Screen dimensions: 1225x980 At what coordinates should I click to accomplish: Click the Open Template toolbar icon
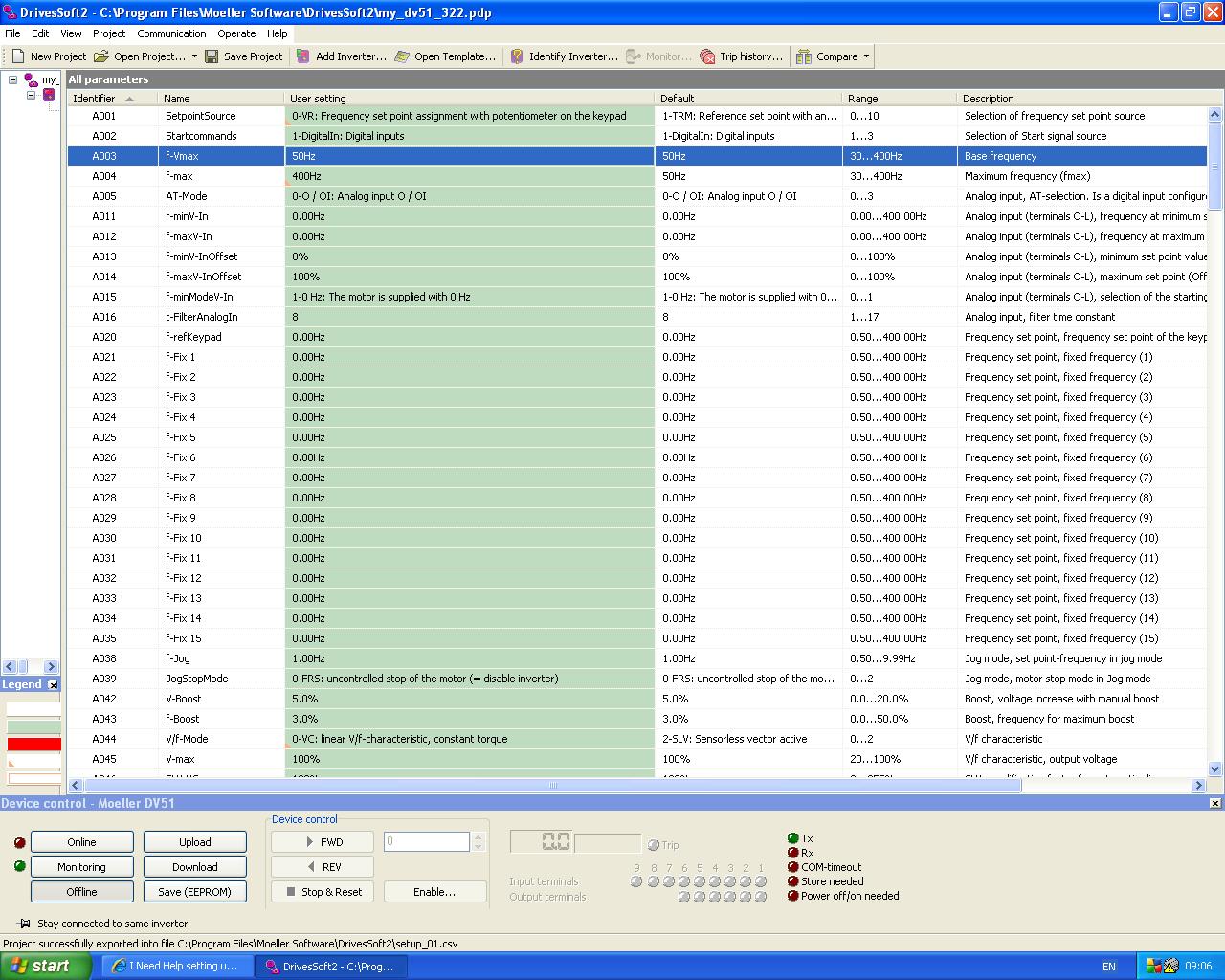[402, 56]
